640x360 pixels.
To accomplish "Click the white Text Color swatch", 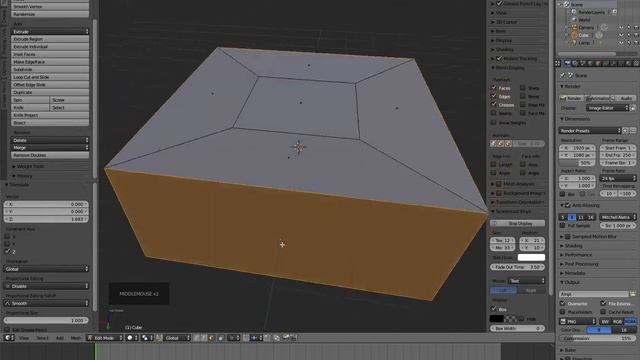I will click(531, 257).
